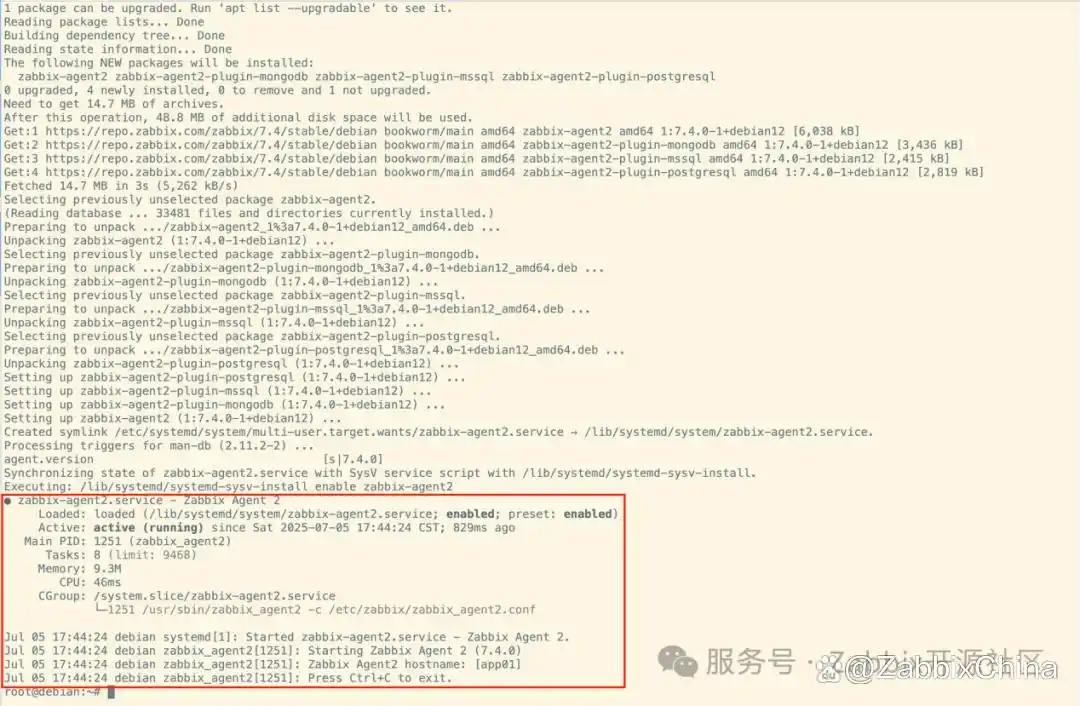The image size is (1080, 706).
Task: Click the 'Press Ctrl+C to exit.' log line
Action: [228, 678]
